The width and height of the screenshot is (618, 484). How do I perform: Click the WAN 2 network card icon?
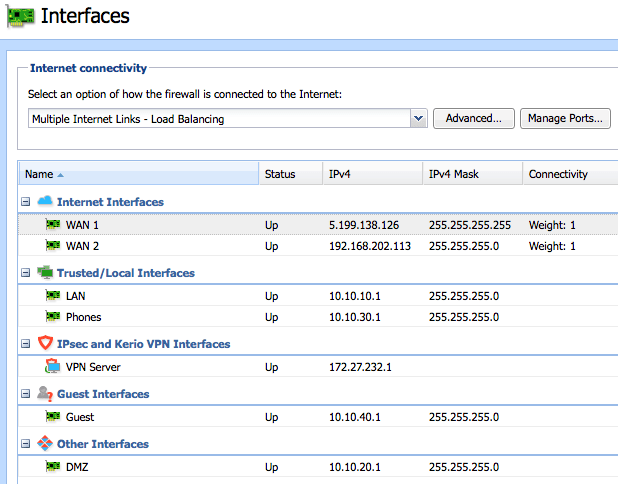tap(53, 246)
